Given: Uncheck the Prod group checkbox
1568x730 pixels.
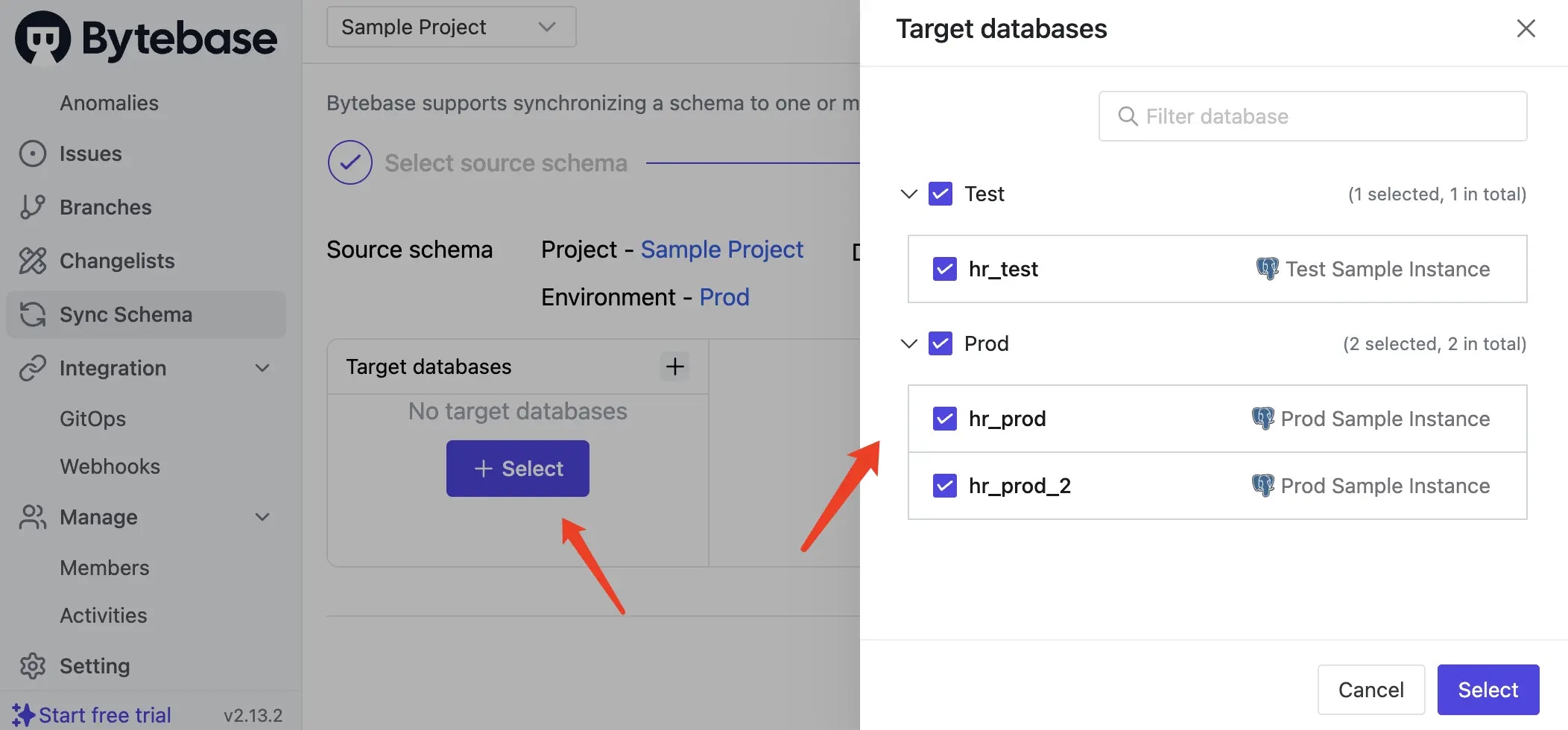Looking at the screenshot, I should tap(940, 343).
